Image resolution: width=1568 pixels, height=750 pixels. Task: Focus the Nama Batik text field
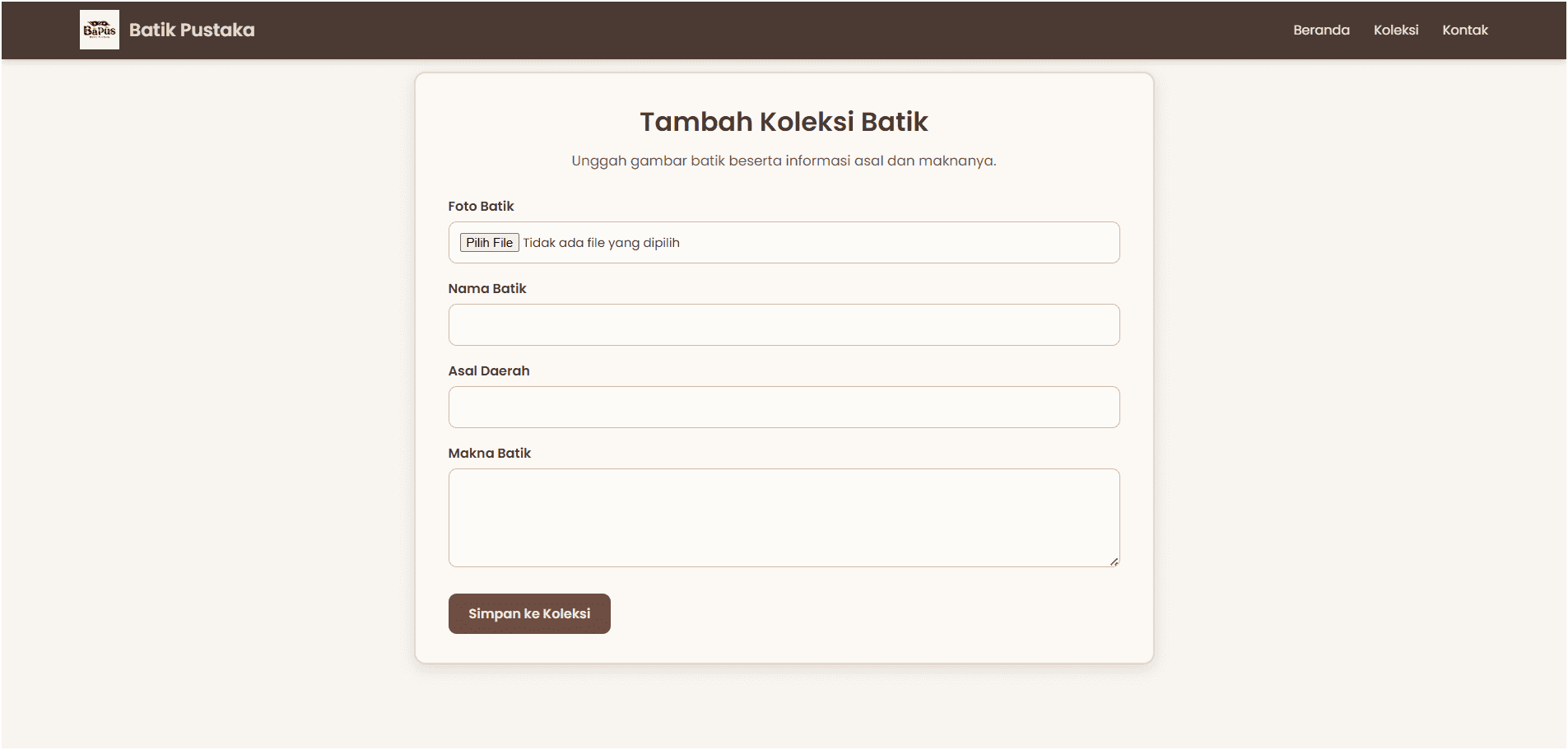pos(783,324)
